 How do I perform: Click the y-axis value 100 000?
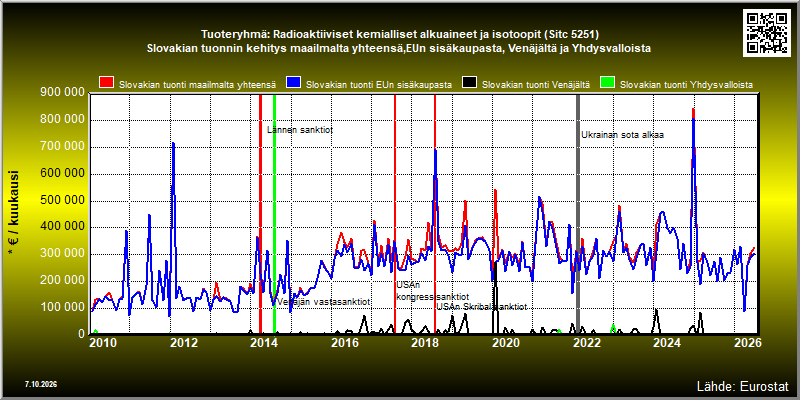pos(62,307)
